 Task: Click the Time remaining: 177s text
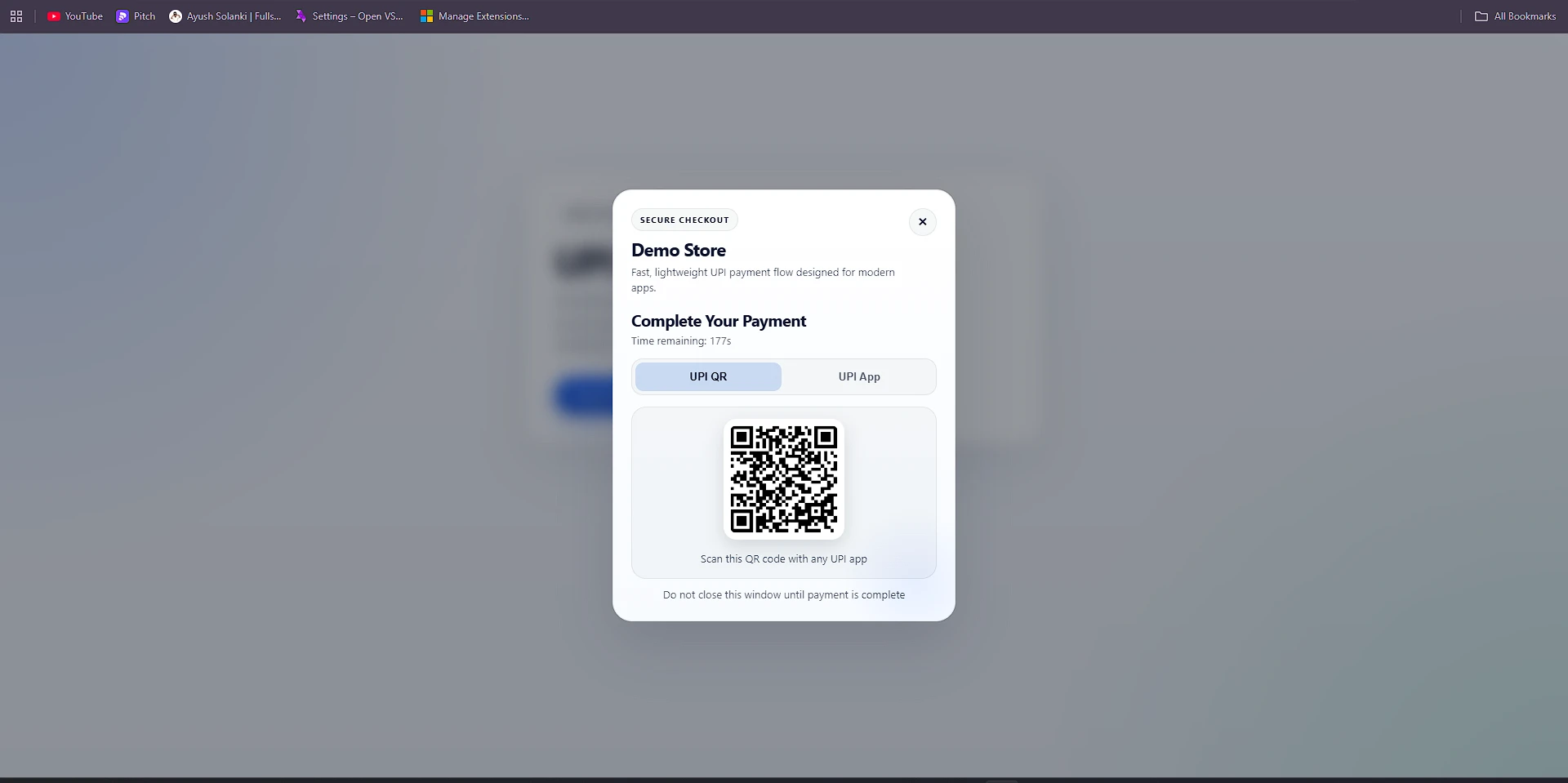click(681, 341)
